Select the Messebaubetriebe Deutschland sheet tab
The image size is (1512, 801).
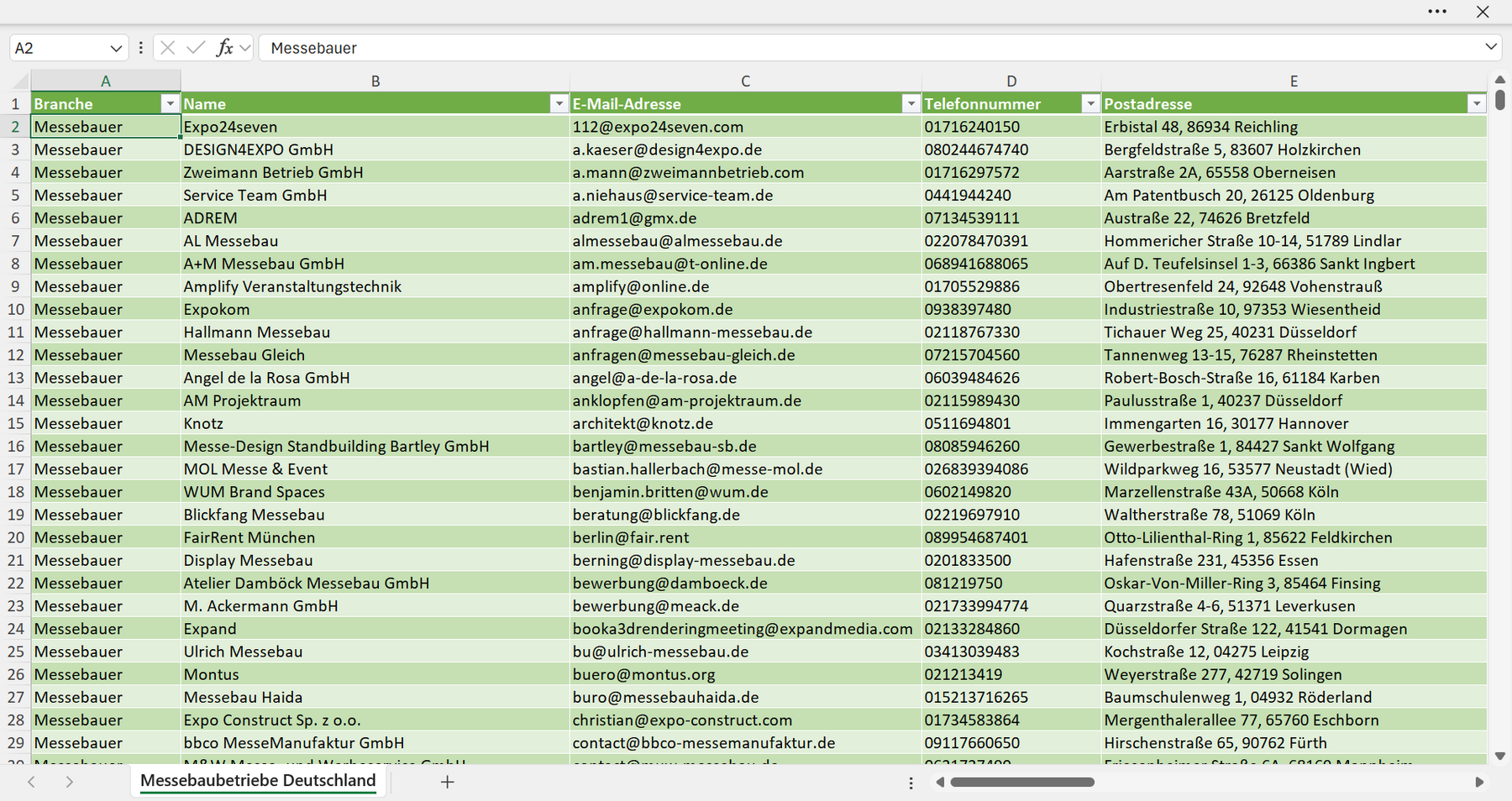258,781
